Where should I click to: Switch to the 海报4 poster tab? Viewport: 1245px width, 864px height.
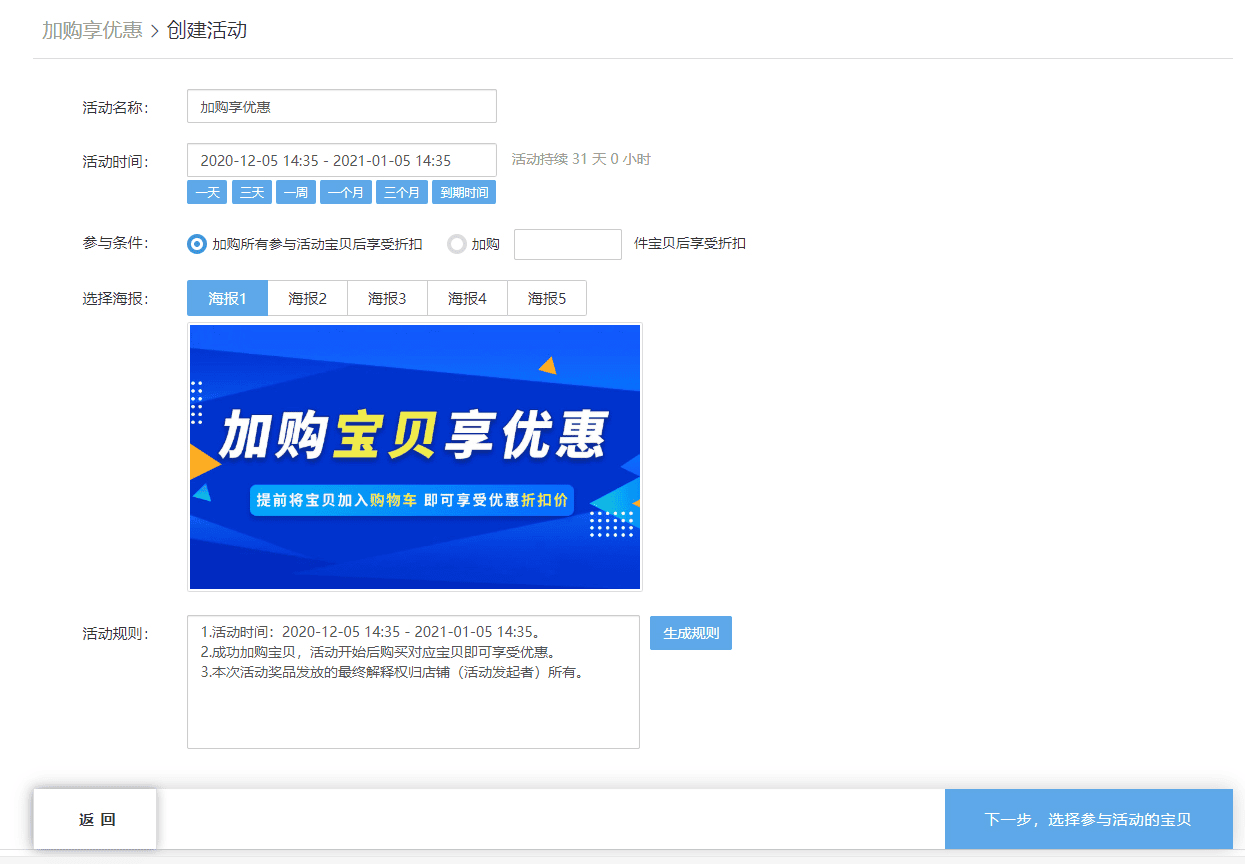pyautogui.click(x=467, y=298)
